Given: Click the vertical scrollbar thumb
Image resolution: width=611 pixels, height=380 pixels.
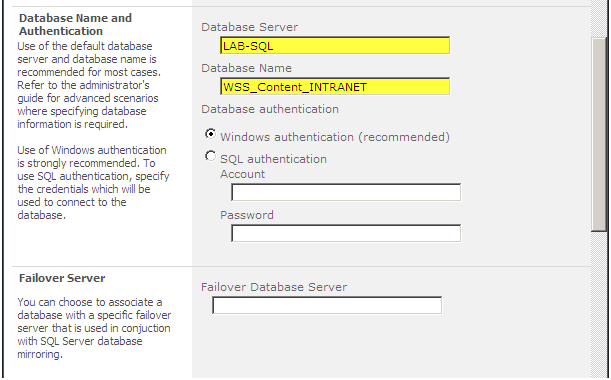Looking at the screenshot, I should pos(599,134).
